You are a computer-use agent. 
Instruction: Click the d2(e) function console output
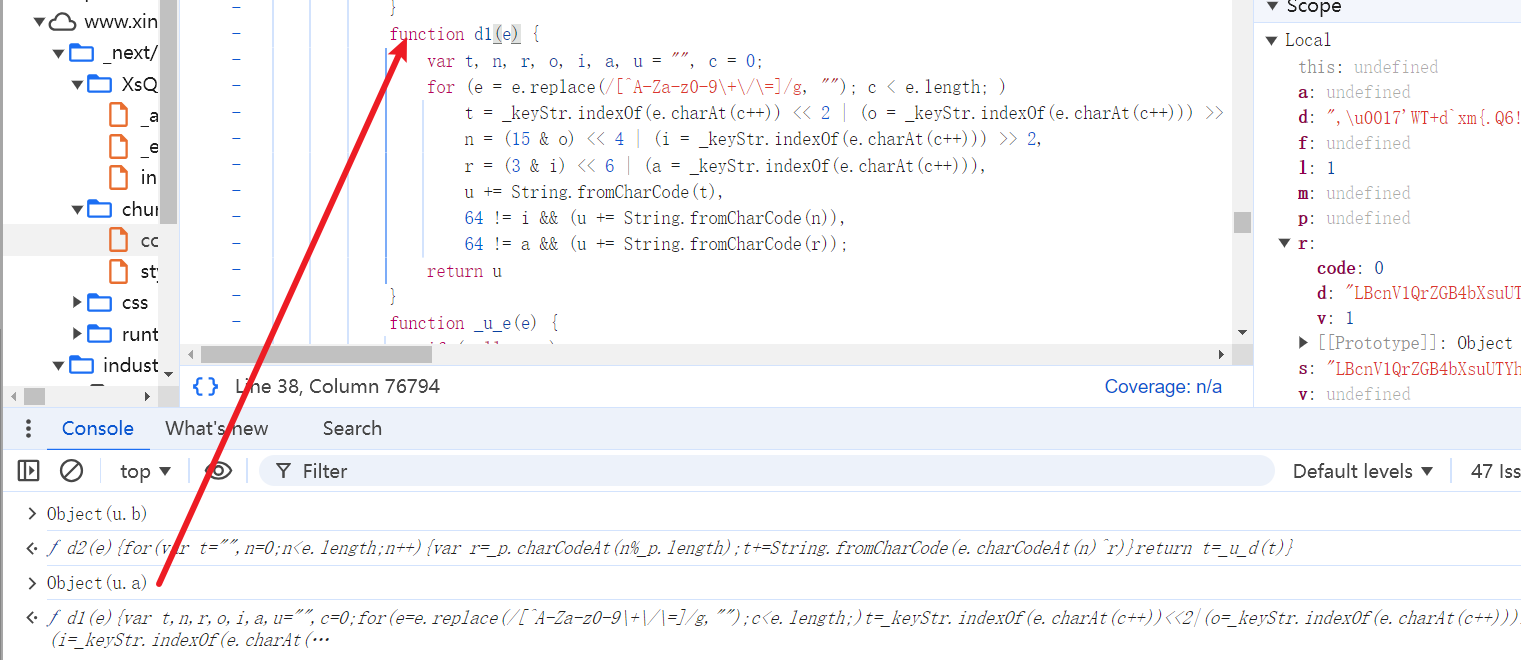670,548
